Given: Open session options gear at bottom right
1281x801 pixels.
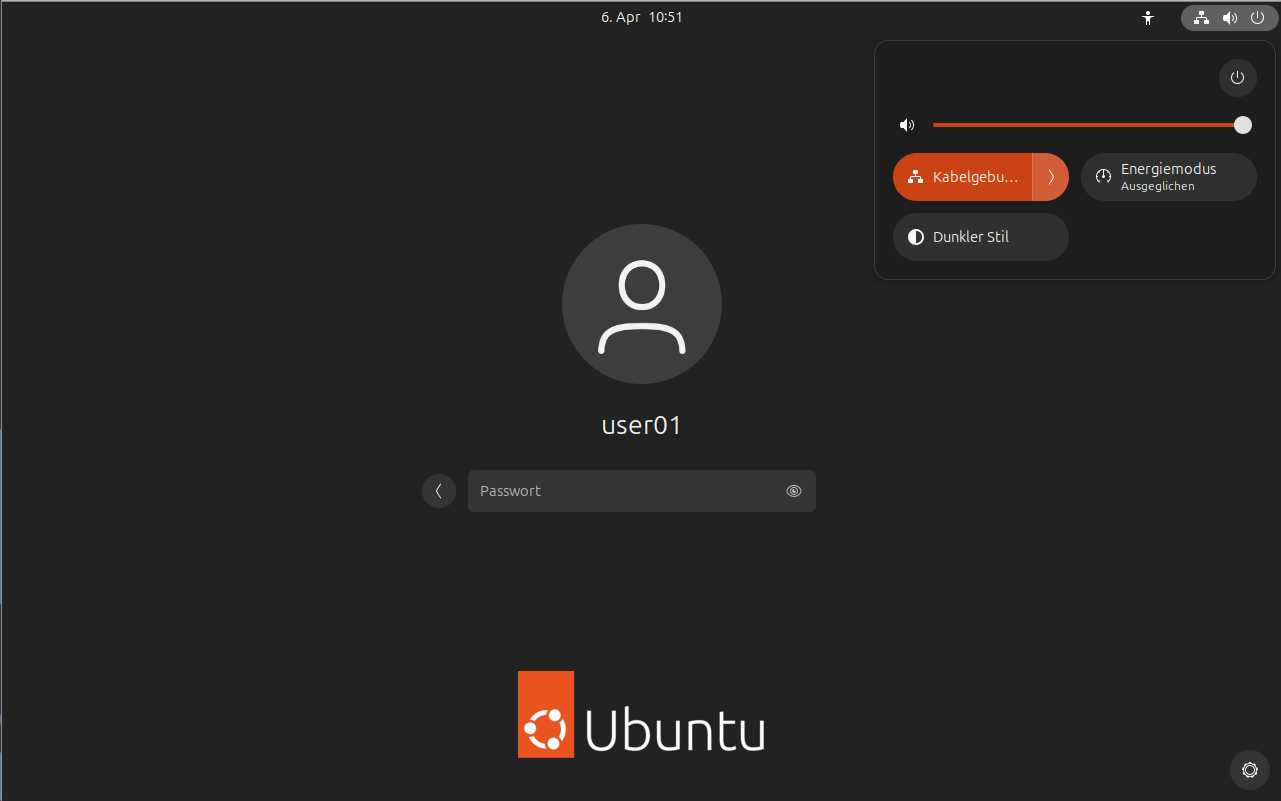Looking at the screenshot, I should 1249,770.
